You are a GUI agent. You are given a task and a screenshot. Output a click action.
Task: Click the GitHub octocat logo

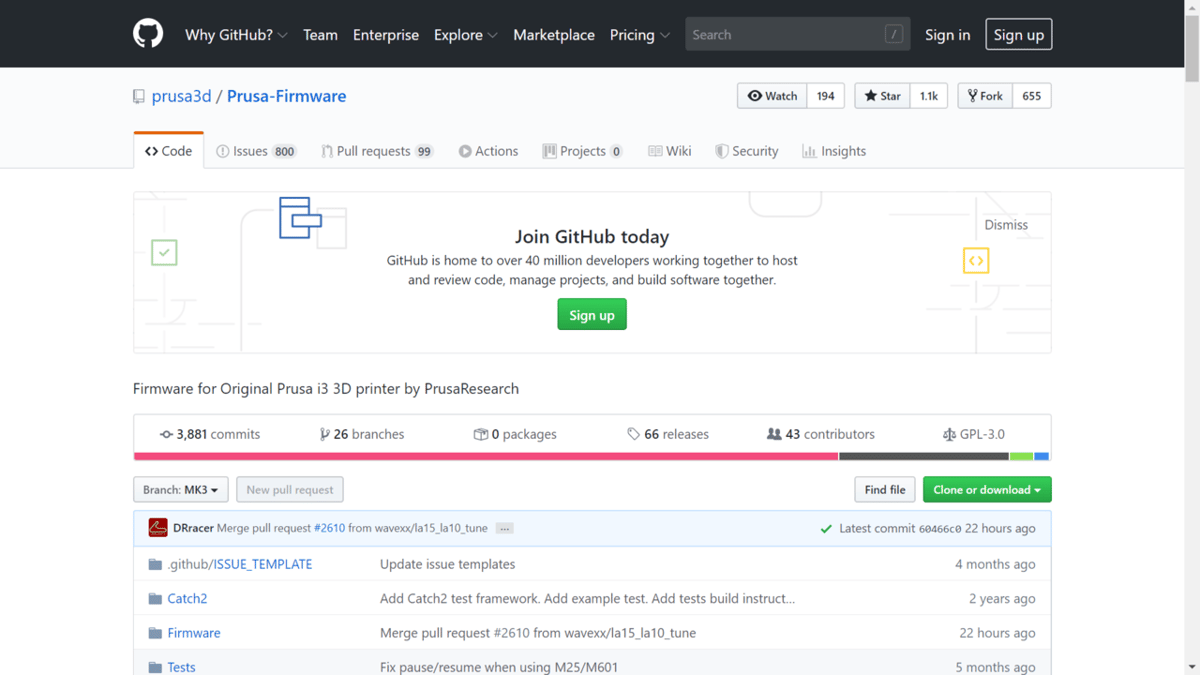click(148, 34)
